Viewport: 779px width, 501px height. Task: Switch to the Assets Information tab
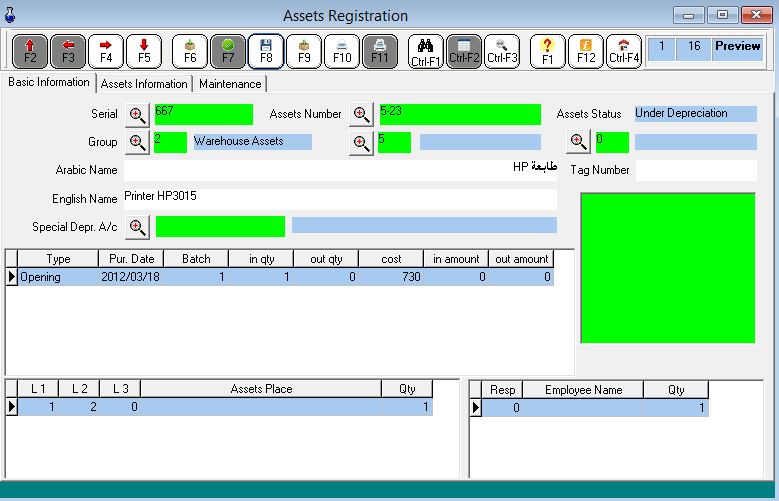(x=144, y=84)
